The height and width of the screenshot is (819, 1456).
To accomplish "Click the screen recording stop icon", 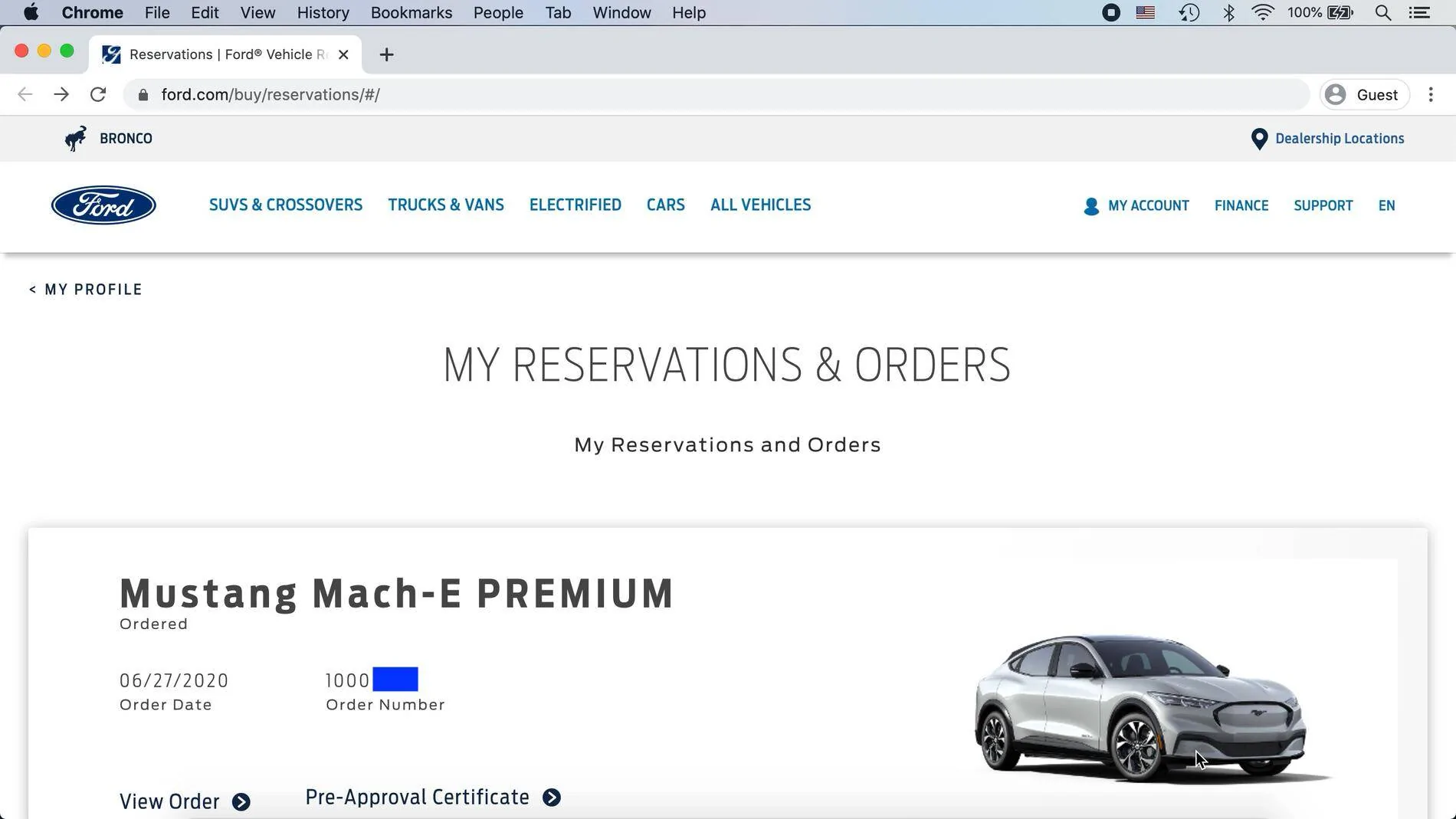I will (x=1110, y=12).
